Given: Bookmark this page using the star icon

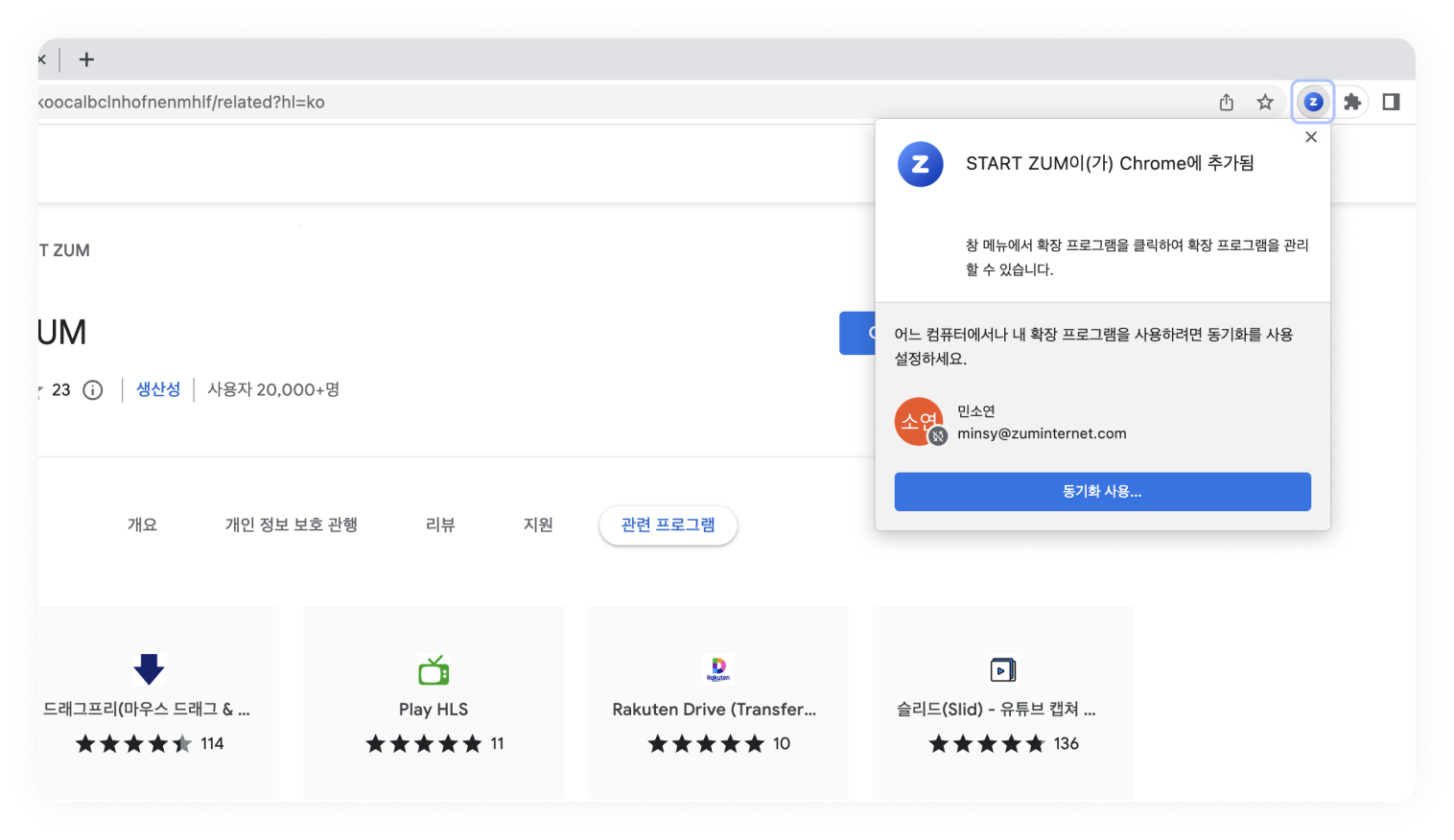Looking at the screenshot, I should (x=1265, y=102).
